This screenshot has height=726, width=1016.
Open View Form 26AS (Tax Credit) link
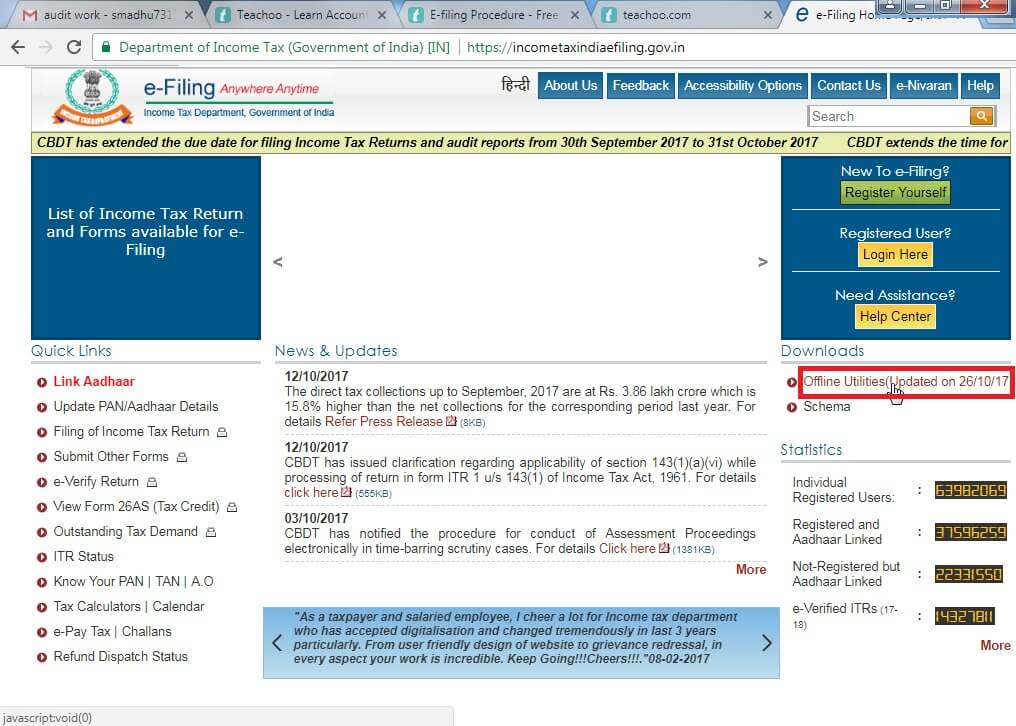point(136,506)
